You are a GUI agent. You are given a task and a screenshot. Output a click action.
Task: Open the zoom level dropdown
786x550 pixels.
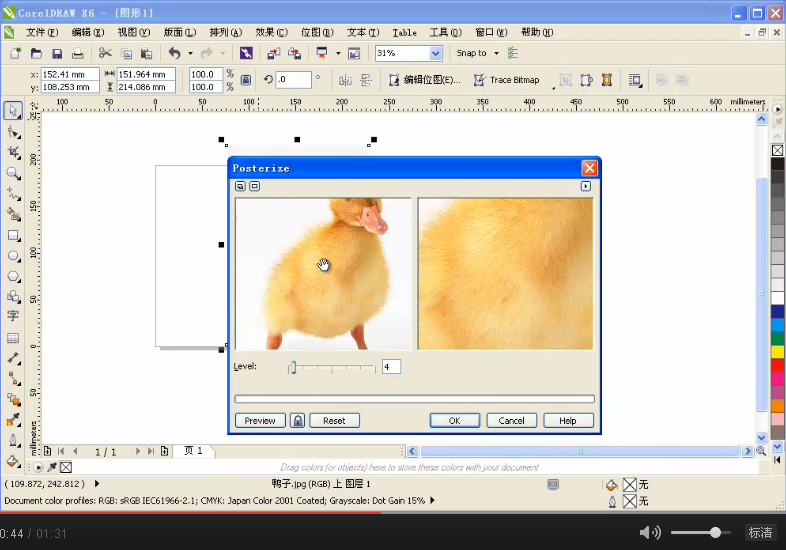coord(436,53)
